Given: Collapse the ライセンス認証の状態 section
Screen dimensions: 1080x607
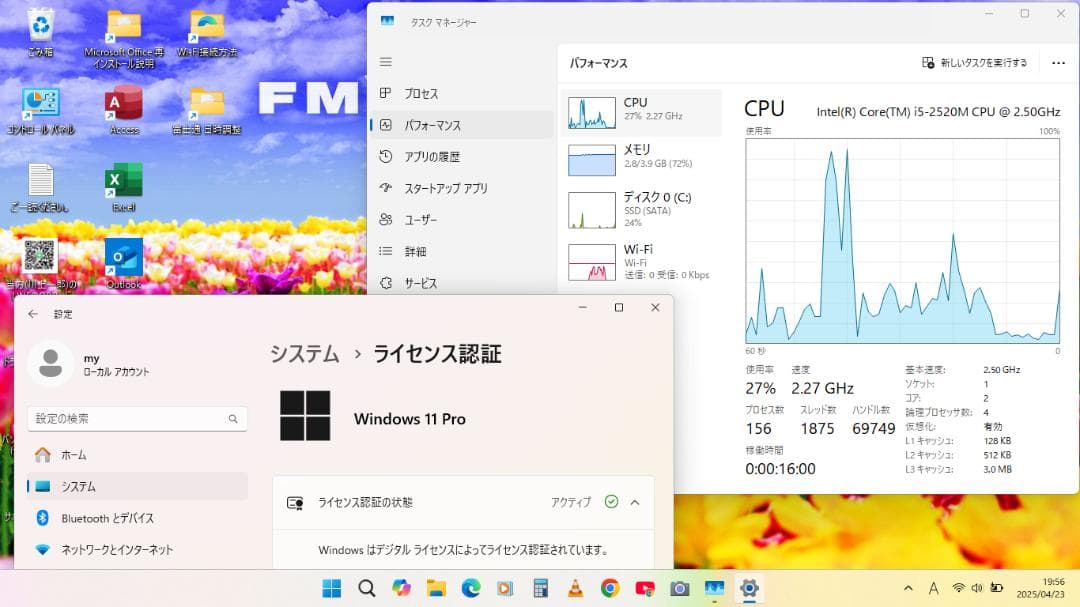Looking at the screenshot, I should (x=634, y=502).
